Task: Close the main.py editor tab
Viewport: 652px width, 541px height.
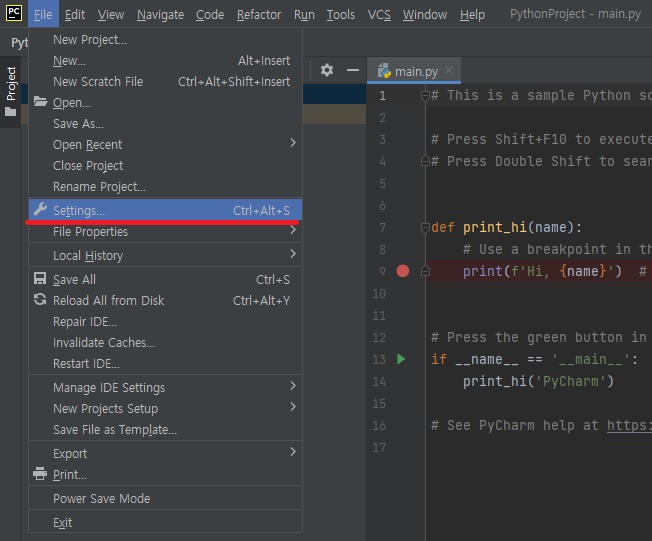Action: [449, 70]
